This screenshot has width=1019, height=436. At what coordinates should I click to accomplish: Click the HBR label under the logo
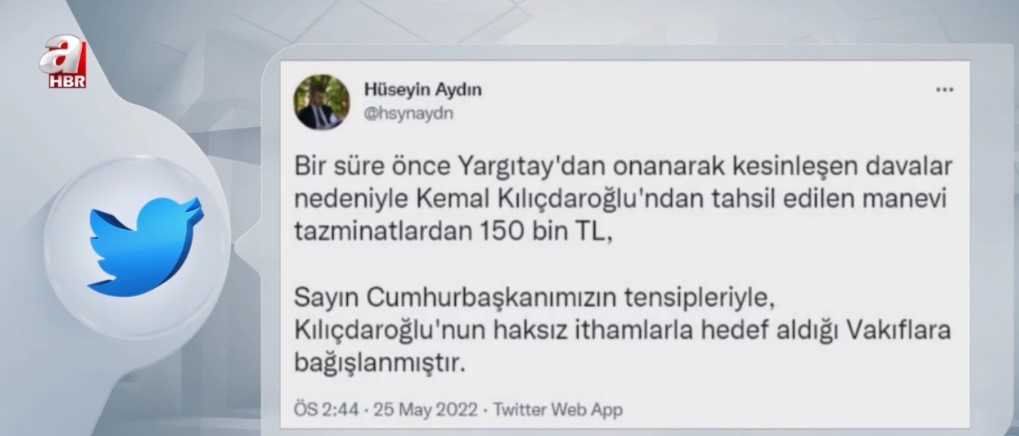[x=67, y=82]
